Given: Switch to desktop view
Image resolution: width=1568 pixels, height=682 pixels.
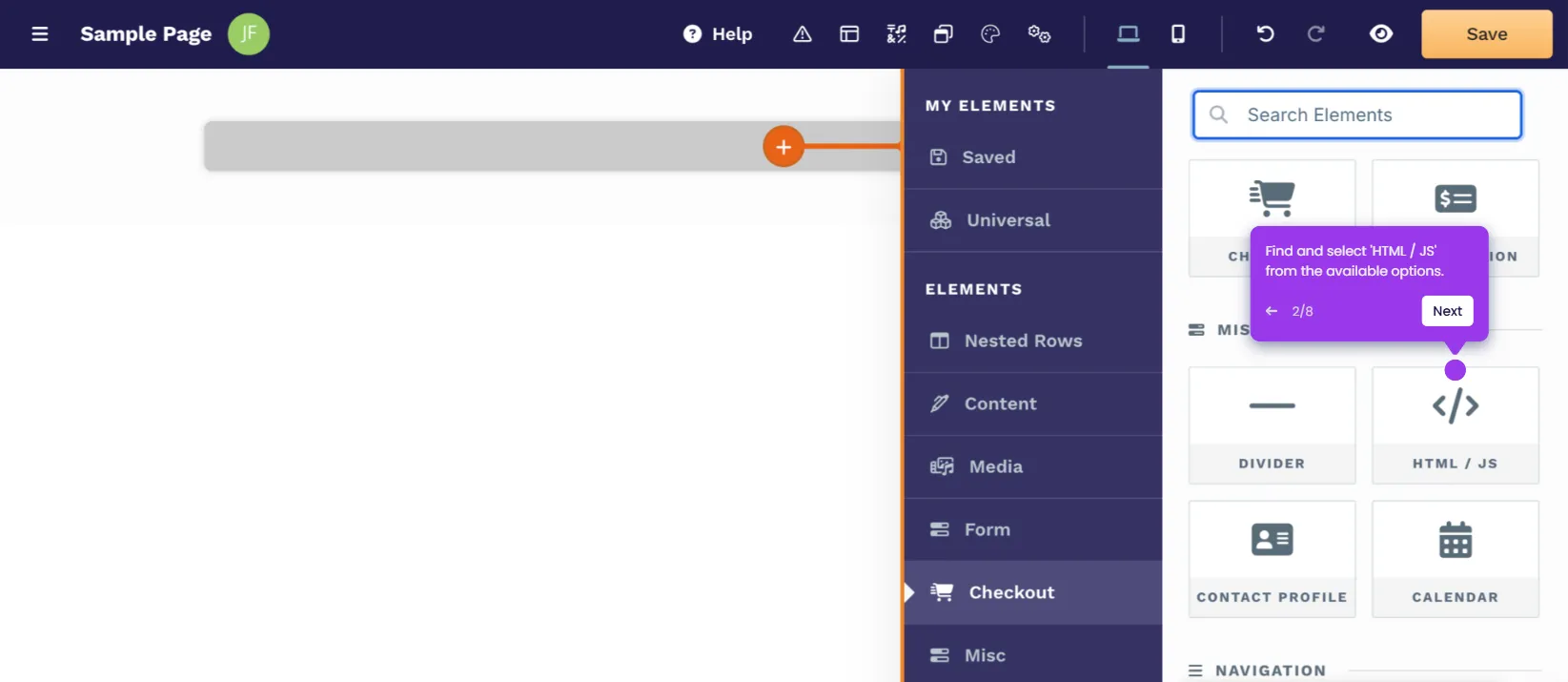Looking at the screenshot, I should [x=1129, y=34].
